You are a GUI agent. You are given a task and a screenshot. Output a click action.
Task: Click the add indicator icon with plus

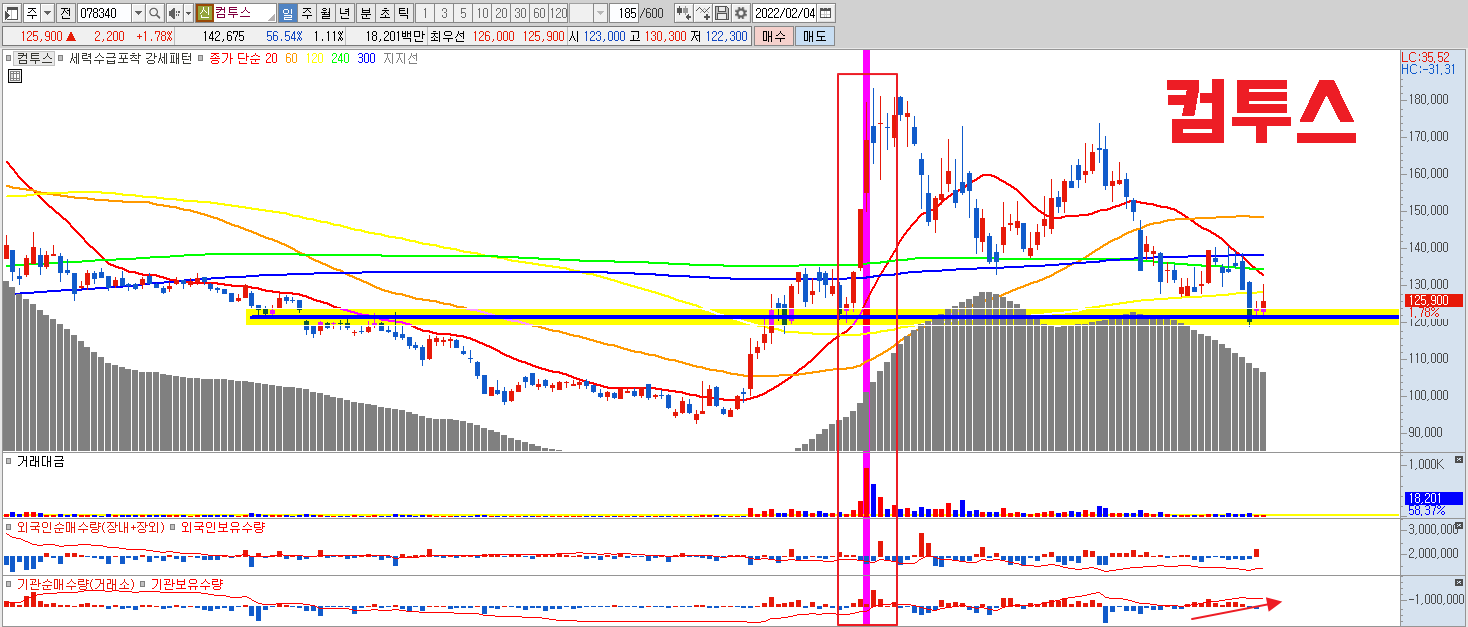click(x=684, y=13)
